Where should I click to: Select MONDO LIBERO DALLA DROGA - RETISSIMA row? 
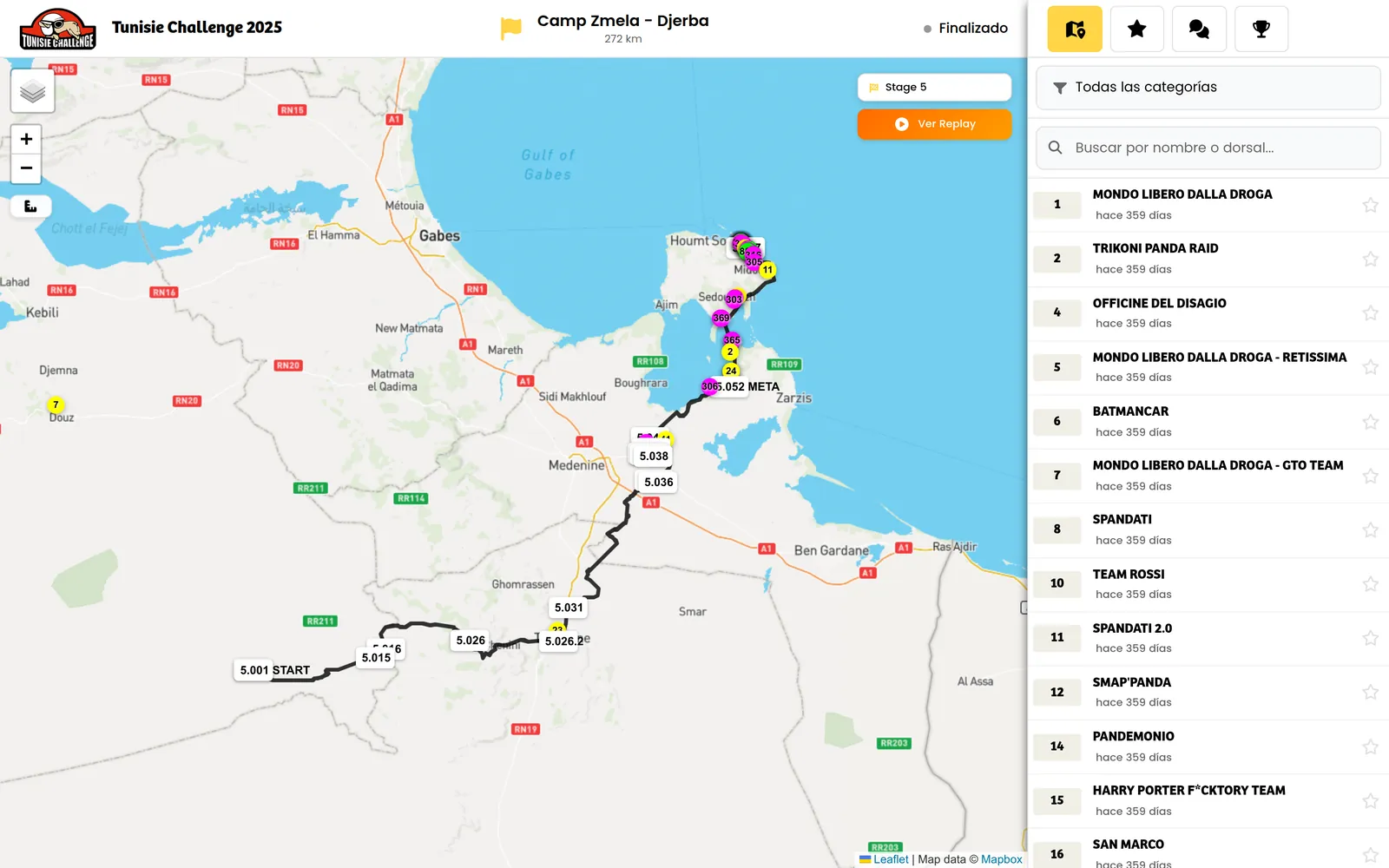click(1208, 367)
